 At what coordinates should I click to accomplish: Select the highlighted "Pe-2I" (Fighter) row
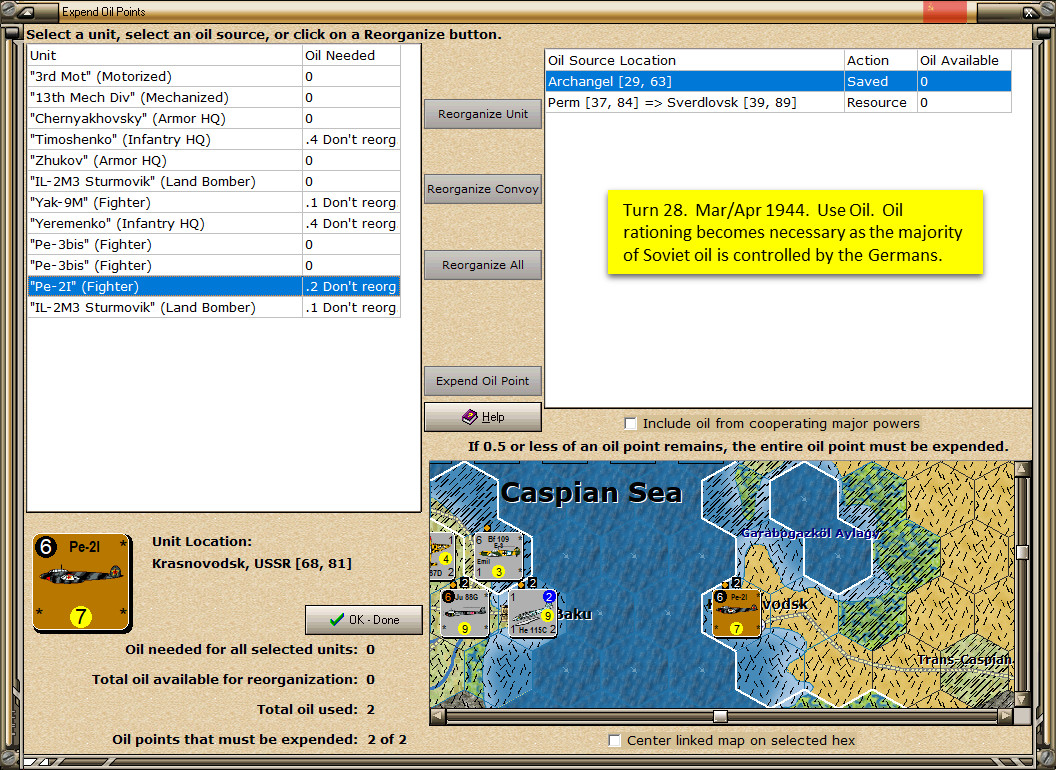(213, 286)
